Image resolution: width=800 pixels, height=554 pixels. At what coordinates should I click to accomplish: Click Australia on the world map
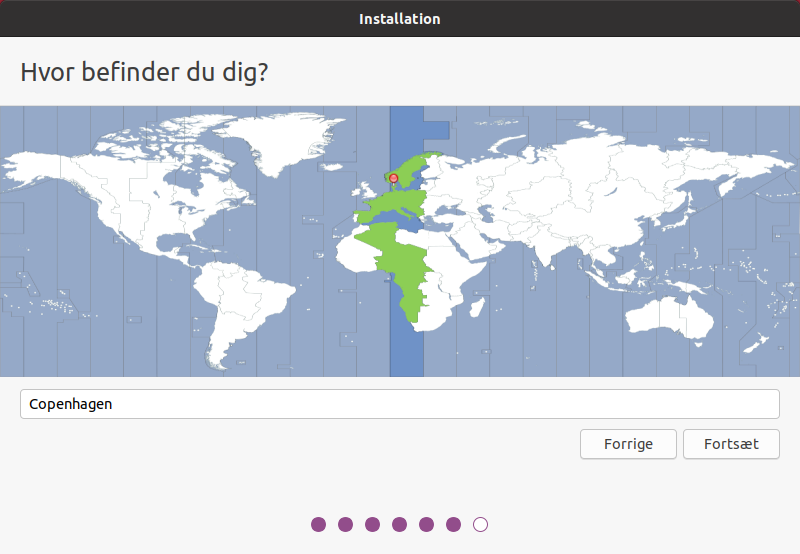669,316
